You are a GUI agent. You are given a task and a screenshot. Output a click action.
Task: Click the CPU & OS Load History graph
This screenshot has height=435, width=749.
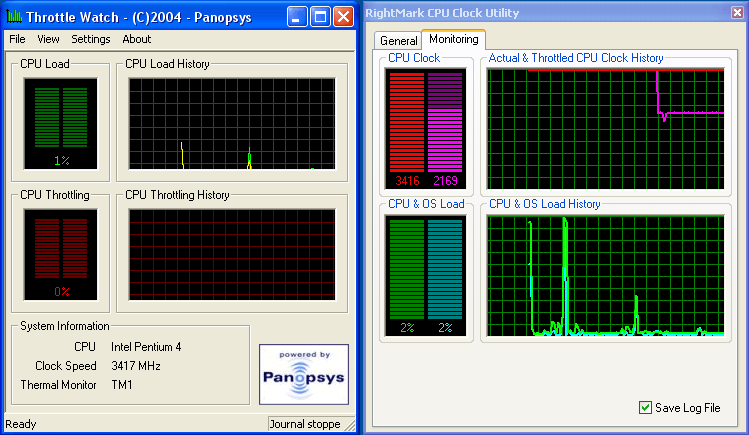(605, 276)
